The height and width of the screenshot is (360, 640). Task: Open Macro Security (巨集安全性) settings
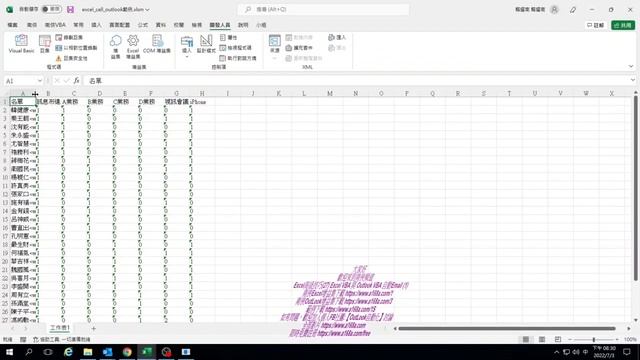tap(71, 58)
